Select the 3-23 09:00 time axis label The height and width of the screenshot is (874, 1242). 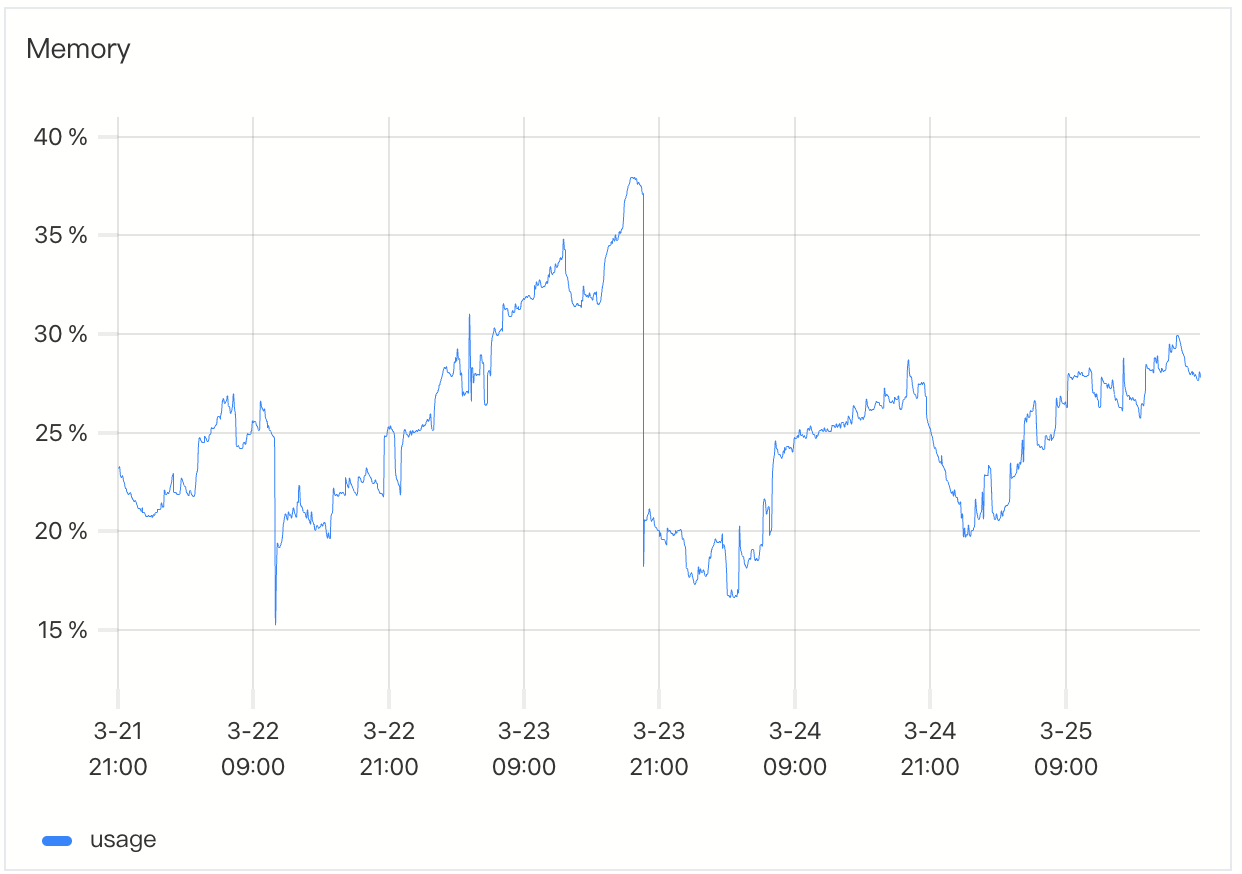(524, 749)
